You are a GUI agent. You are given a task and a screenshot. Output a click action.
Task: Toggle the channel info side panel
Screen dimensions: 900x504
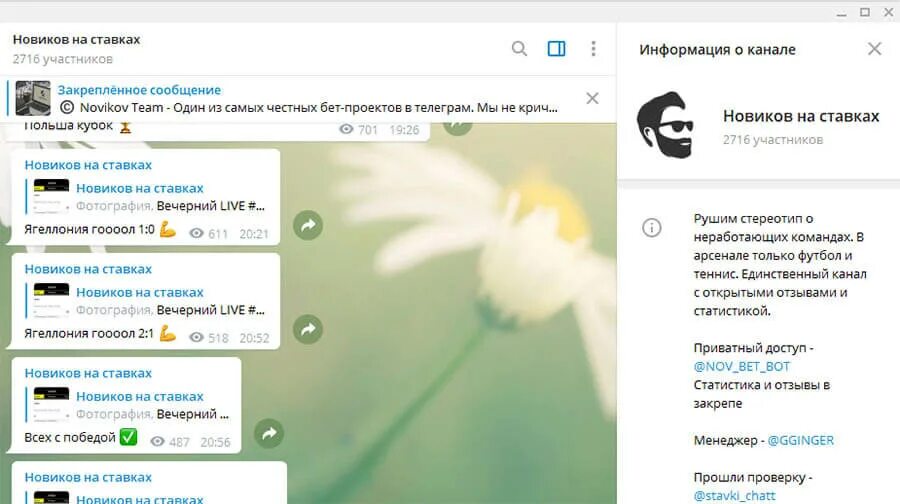[556, 49]
